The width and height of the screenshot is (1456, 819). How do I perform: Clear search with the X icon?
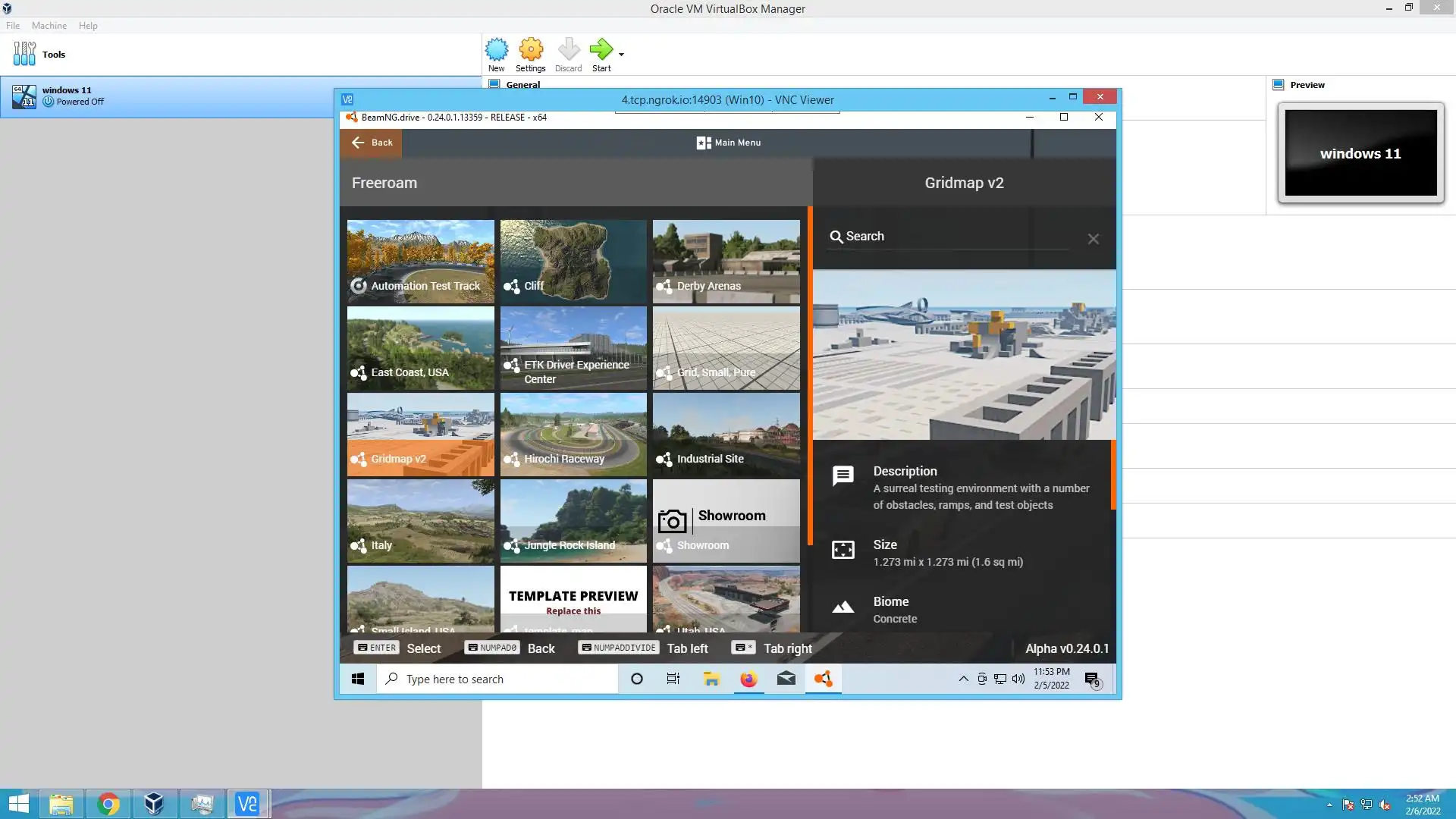(x=1093, y=239)
